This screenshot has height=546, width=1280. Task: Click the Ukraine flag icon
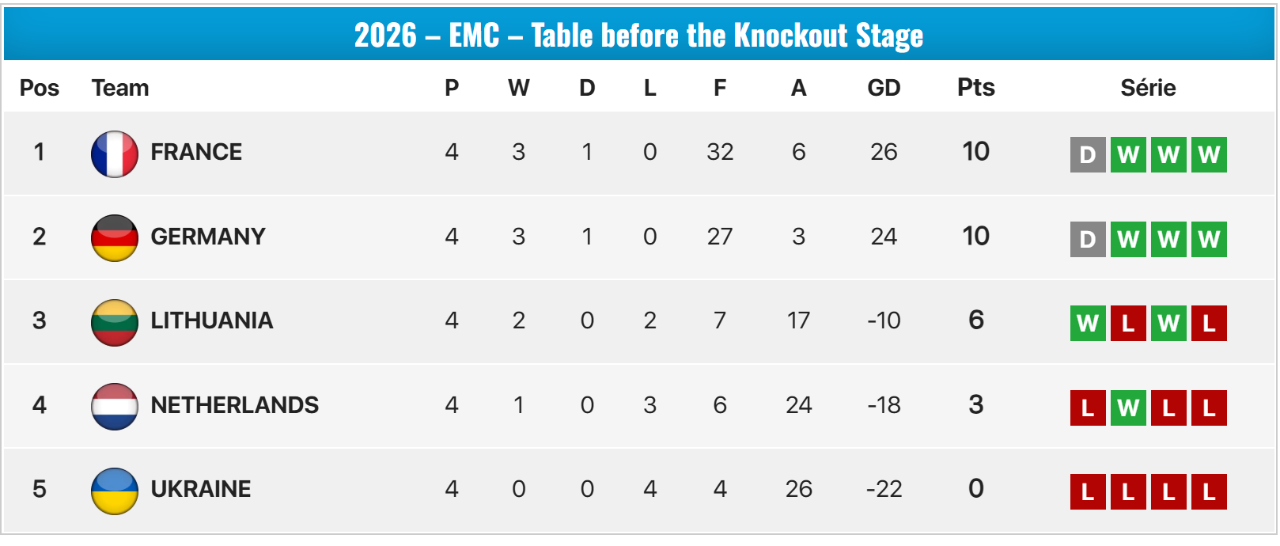(x=115, y=491)
